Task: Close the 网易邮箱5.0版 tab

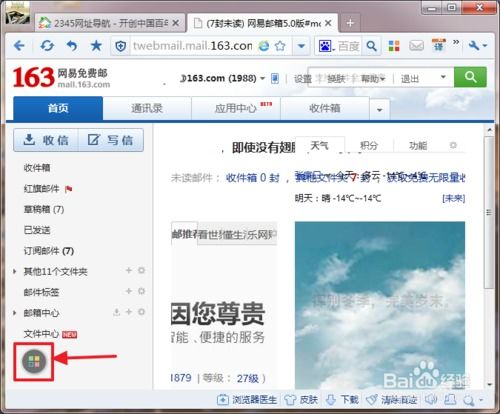Action: [328, 23]
